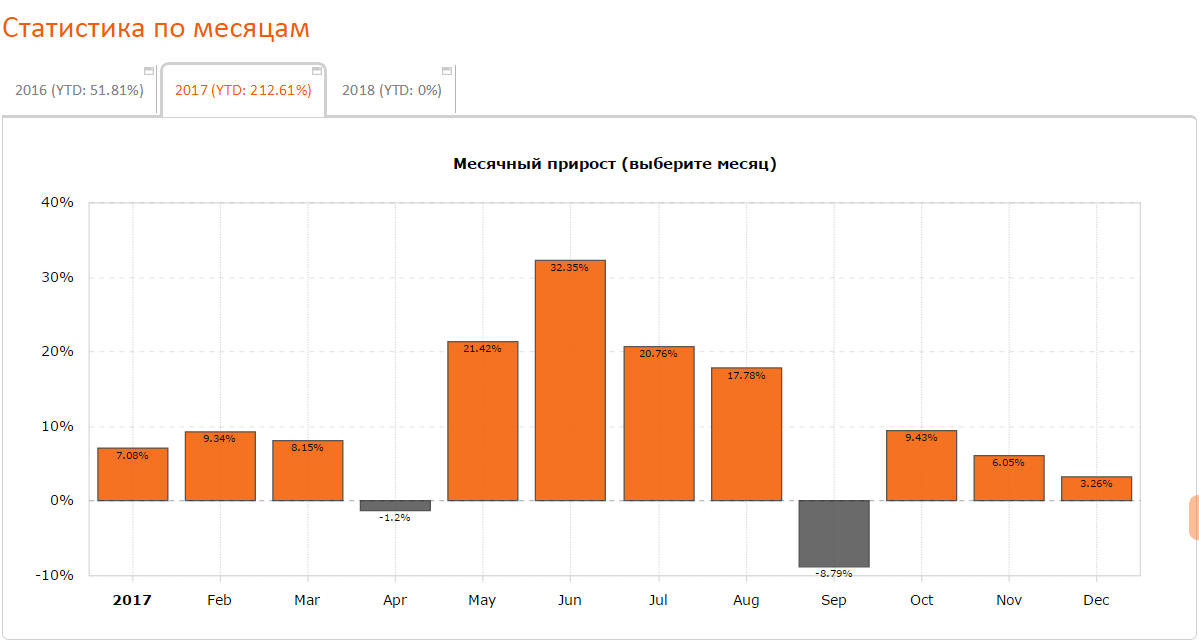The height and width of the screenshot is (641, 1199).
Task: Click the orange handle on right edge
Action: tap(1193, 517)
